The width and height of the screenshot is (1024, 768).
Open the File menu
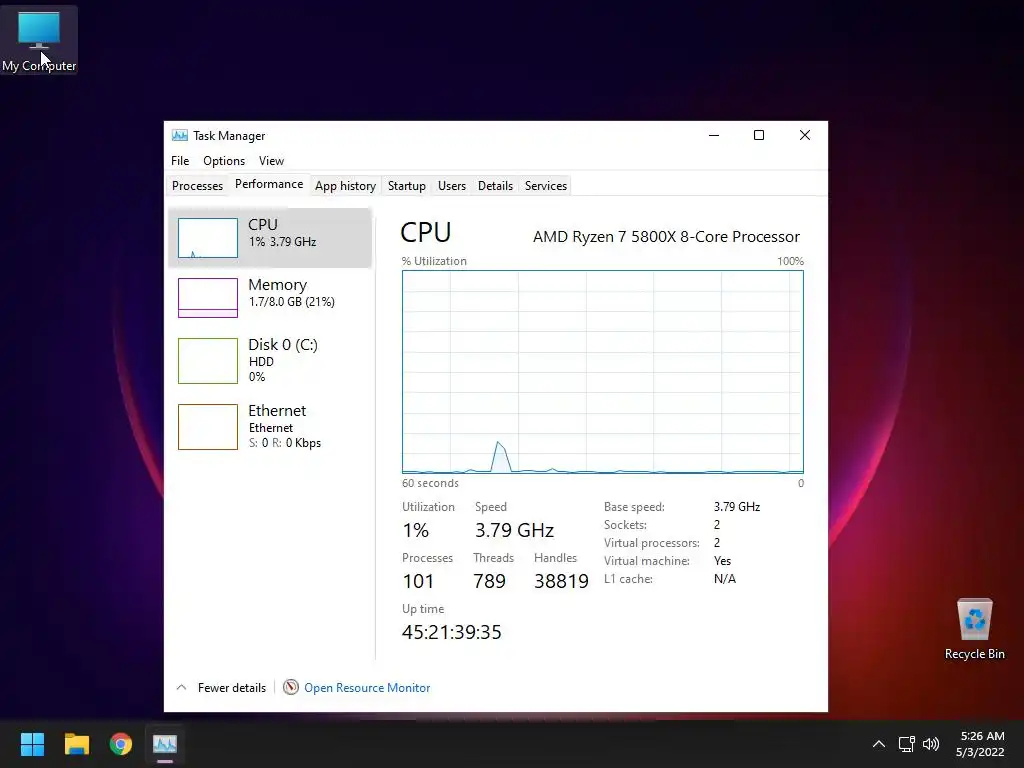coord(180,161)
